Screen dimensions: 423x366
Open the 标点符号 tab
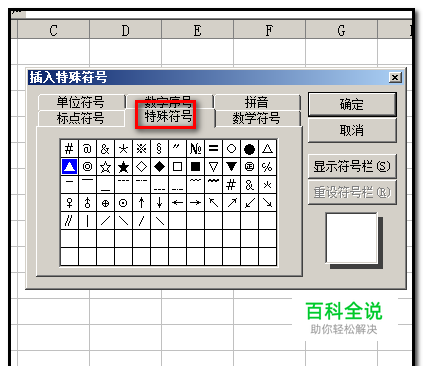tap(80, 118)
